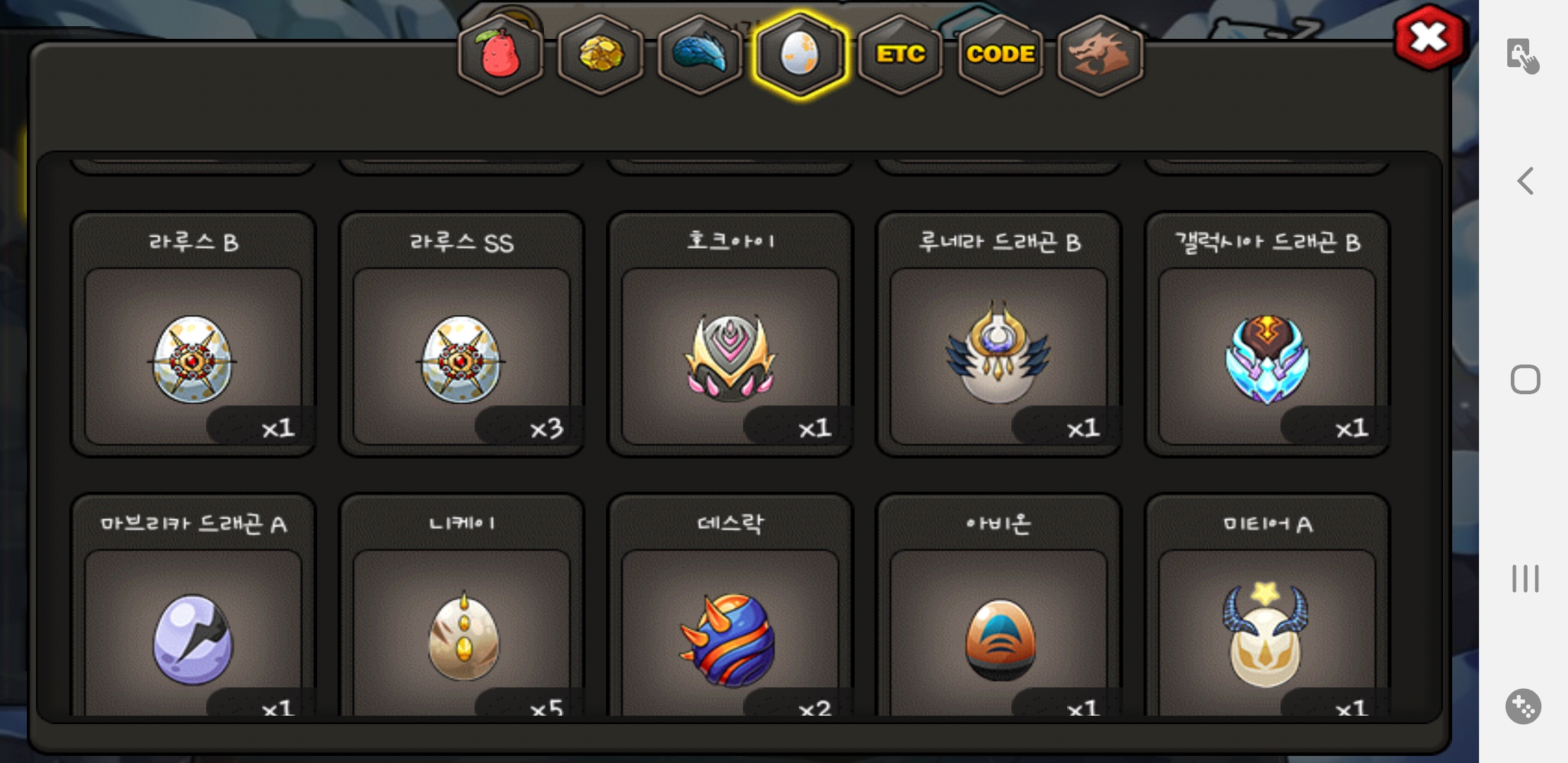Viewport: 1568px width, 763px height.
Task: Open the game controller tools icon
Action: [x=1524, y=706]
